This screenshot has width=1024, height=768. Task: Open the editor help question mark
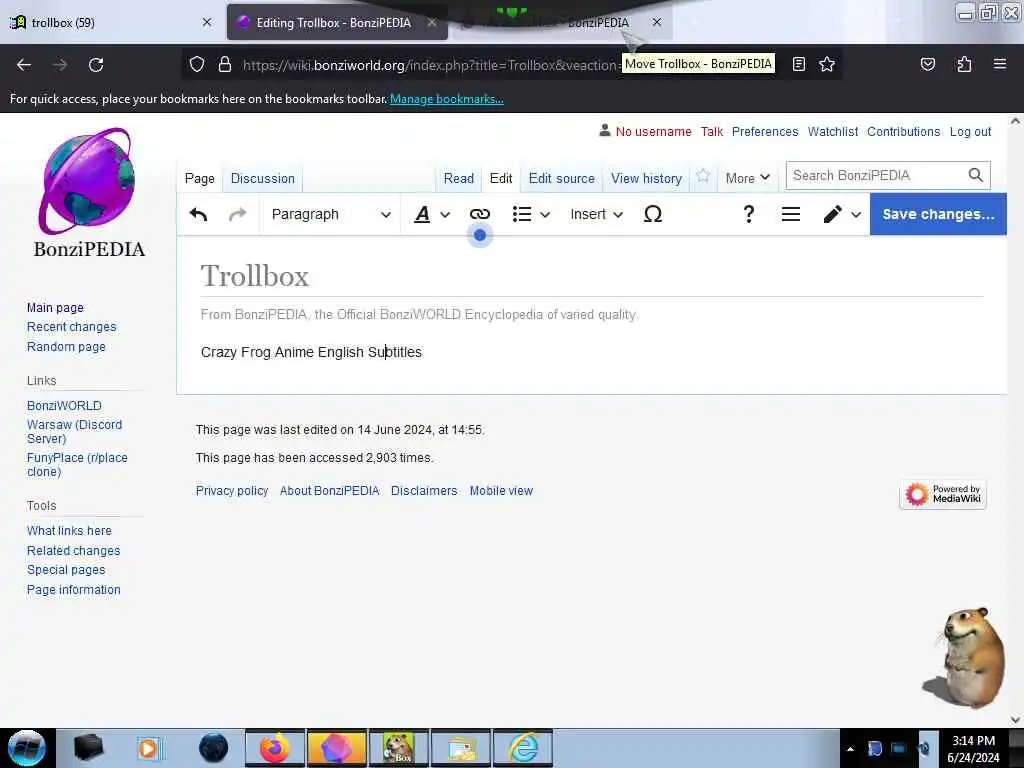(748, 214)
